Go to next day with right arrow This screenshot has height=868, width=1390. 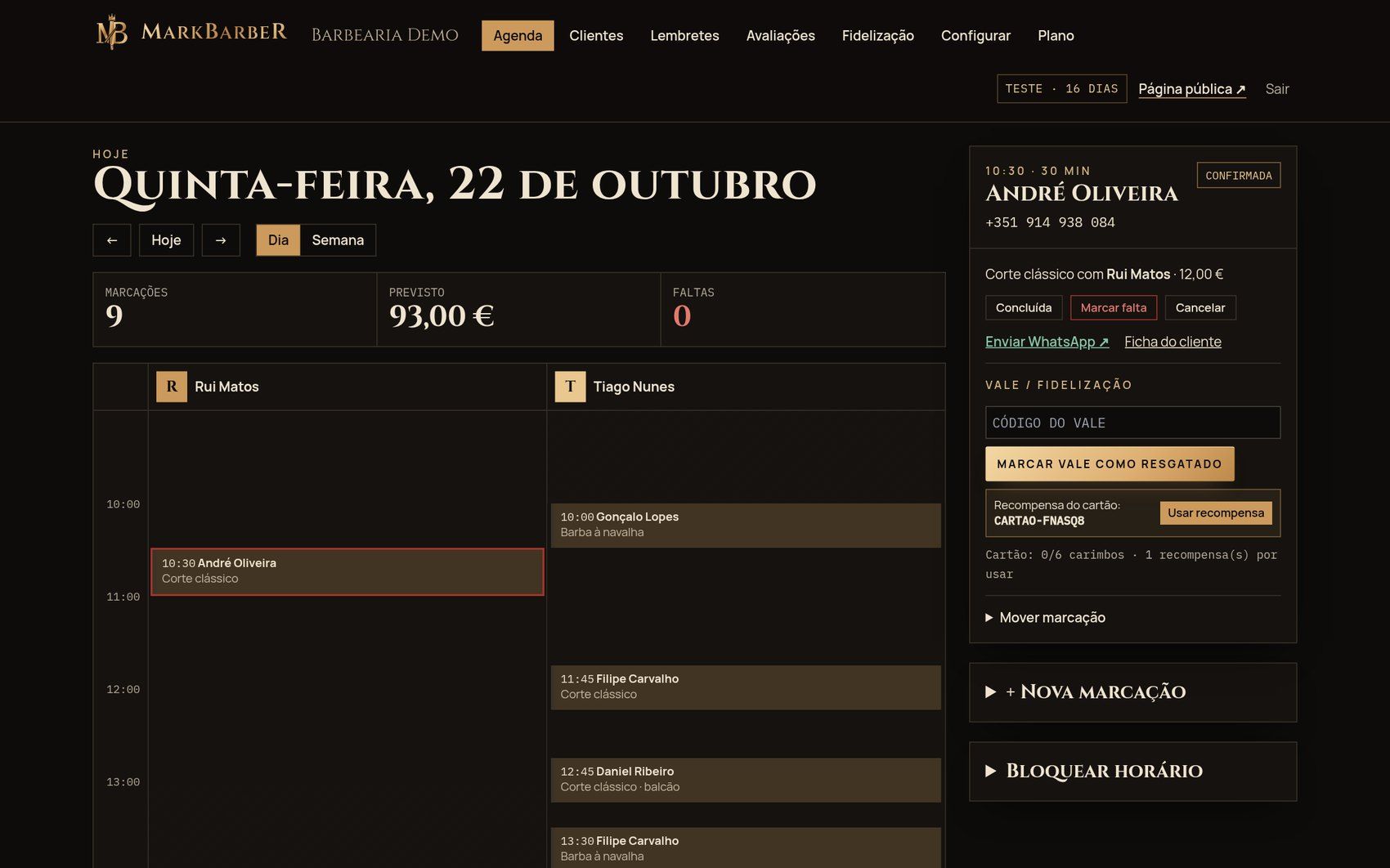(x=221, y=240)
